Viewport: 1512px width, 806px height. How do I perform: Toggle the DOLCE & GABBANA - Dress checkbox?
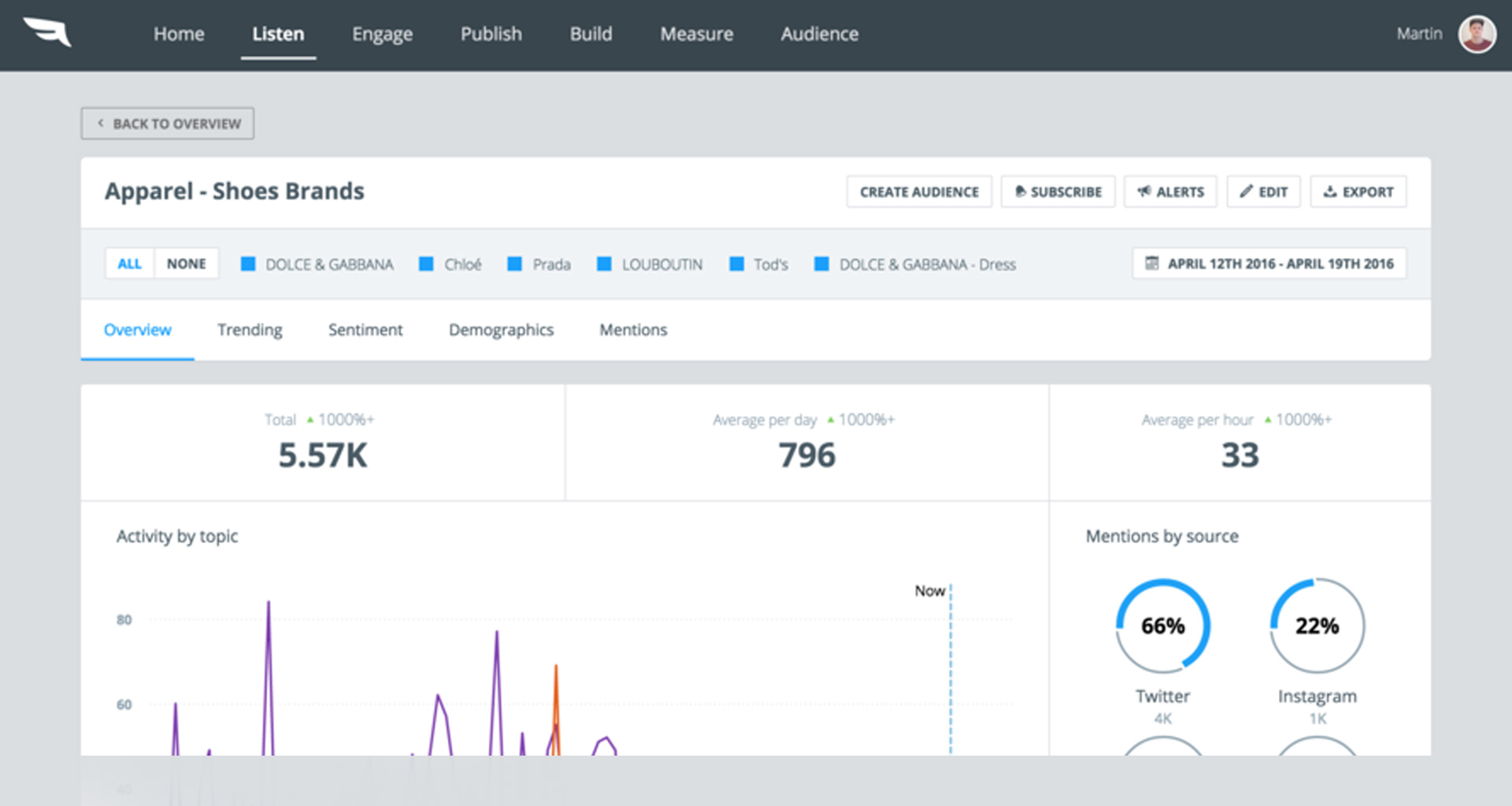(821, 264)
